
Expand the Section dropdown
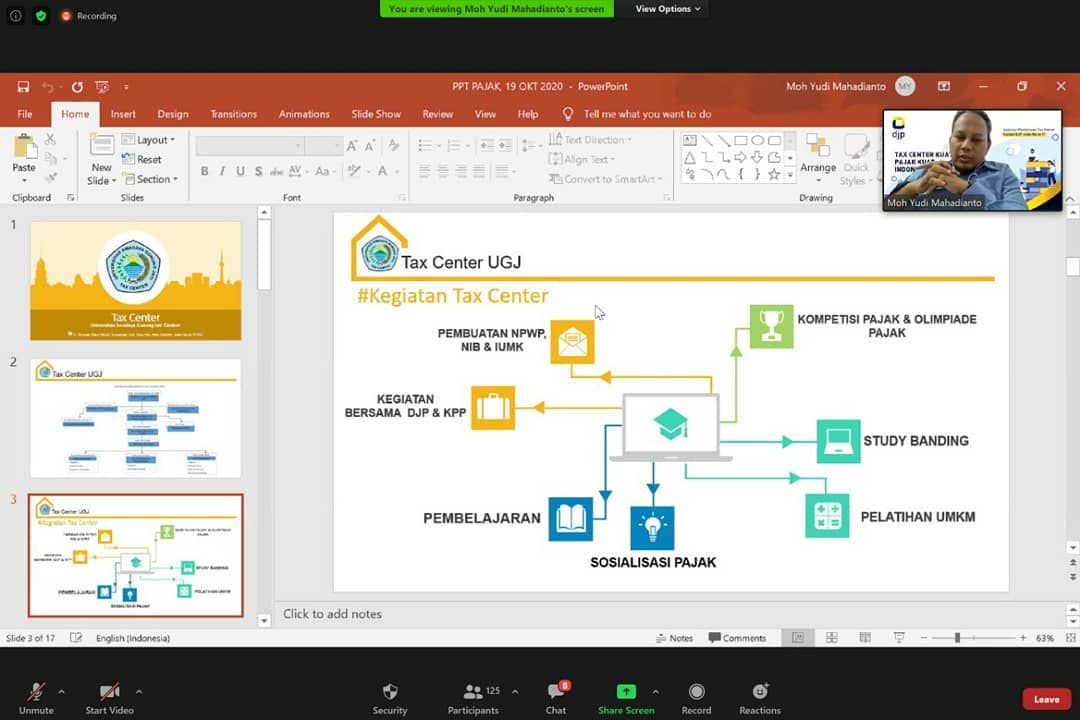point(154,180)
